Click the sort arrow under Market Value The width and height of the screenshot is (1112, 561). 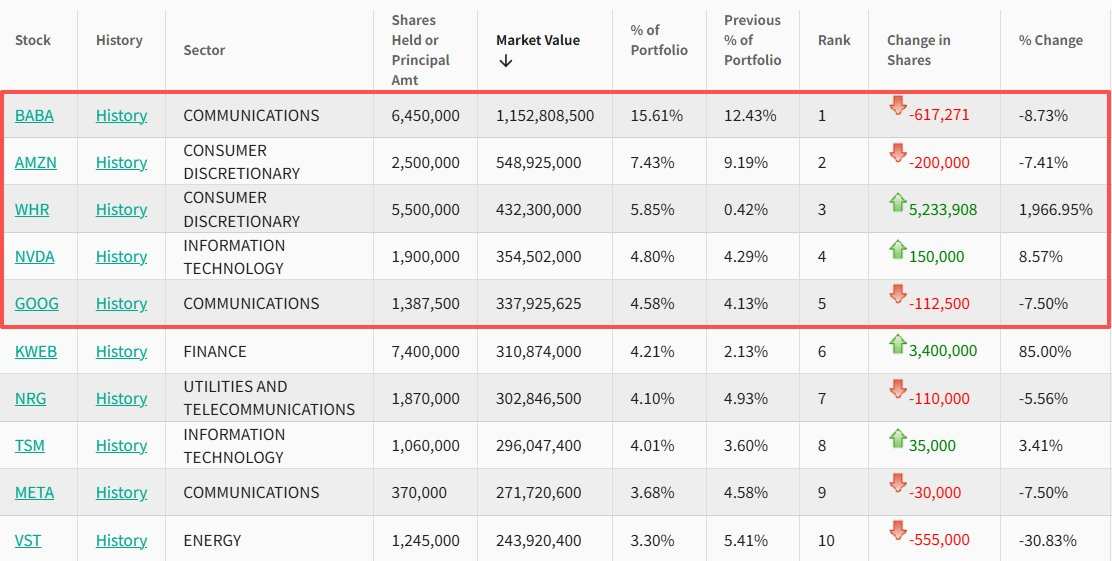pyautogui.click(x=506, y=61)
